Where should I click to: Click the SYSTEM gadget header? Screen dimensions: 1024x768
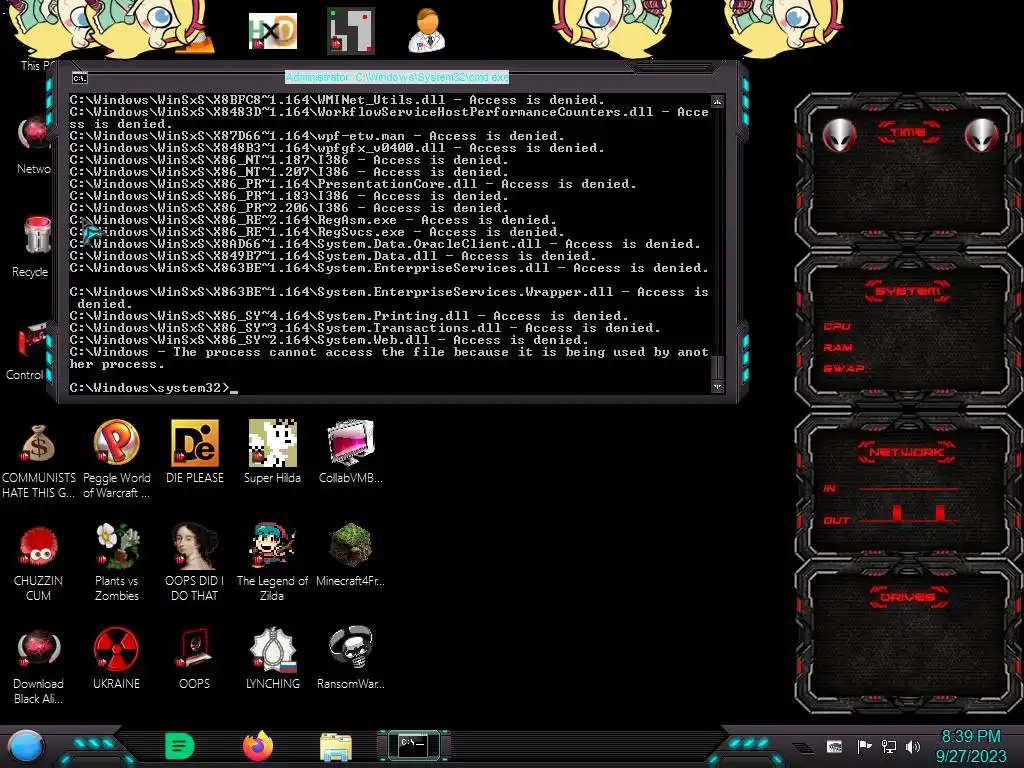[908, 291]
